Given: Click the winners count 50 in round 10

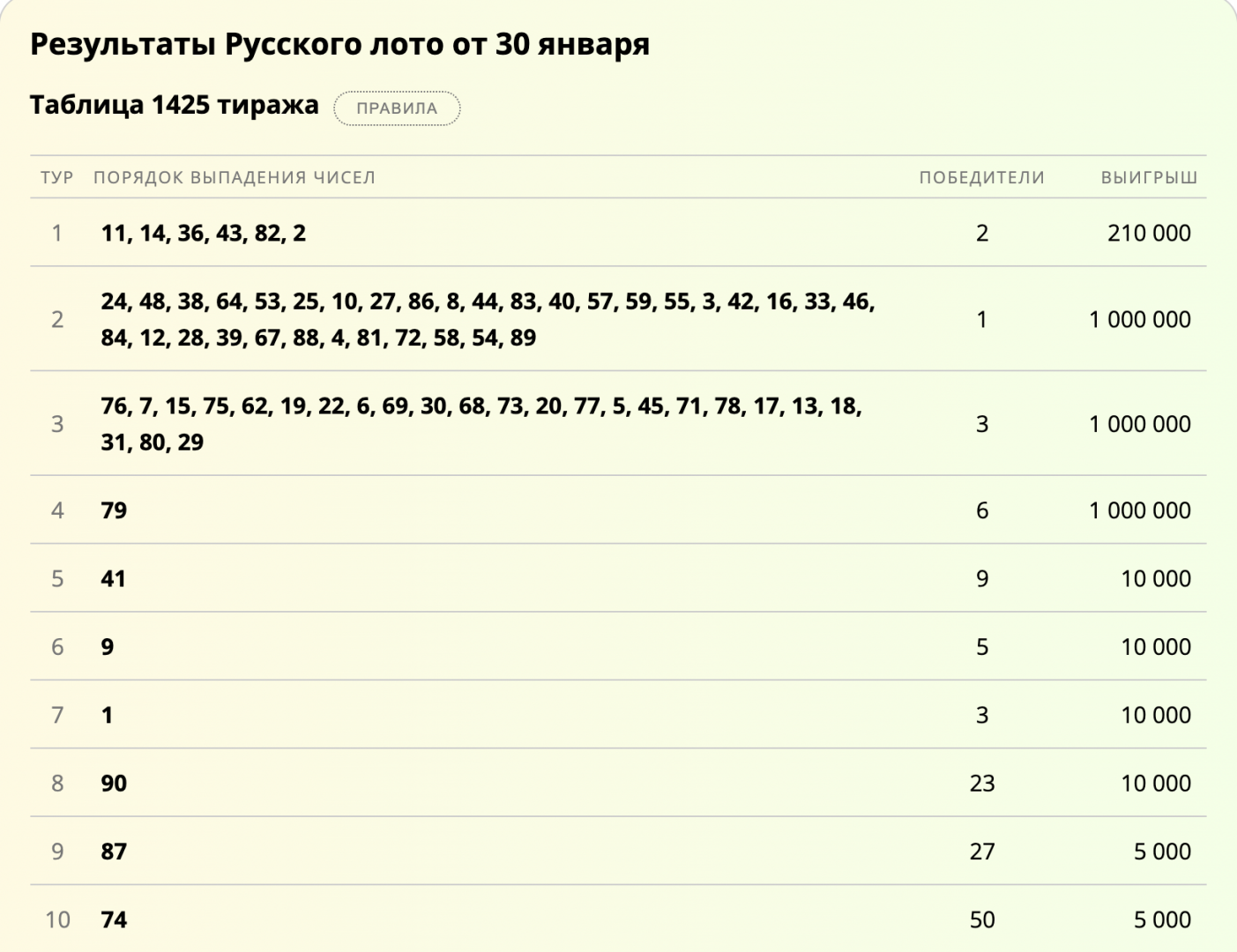Looking at the screenshot, I should point(982,919).
